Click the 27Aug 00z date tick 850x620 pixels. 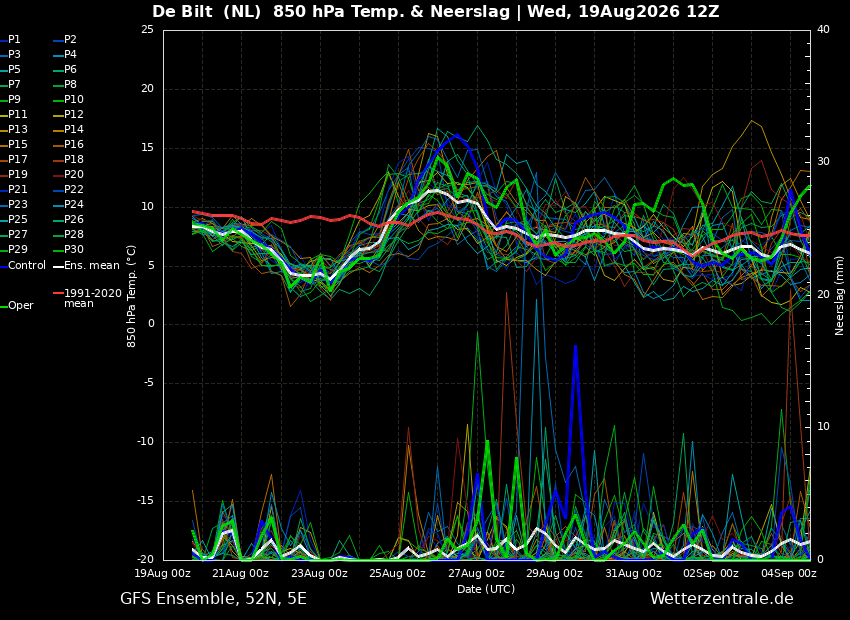click(476, 573)
